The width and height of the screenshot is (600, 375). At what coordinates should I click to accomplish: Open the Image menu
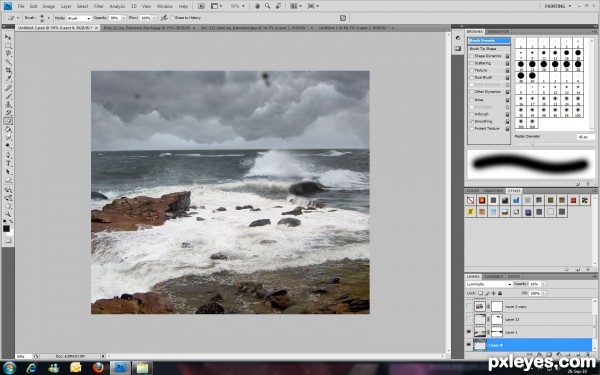(x=49, y=7)
